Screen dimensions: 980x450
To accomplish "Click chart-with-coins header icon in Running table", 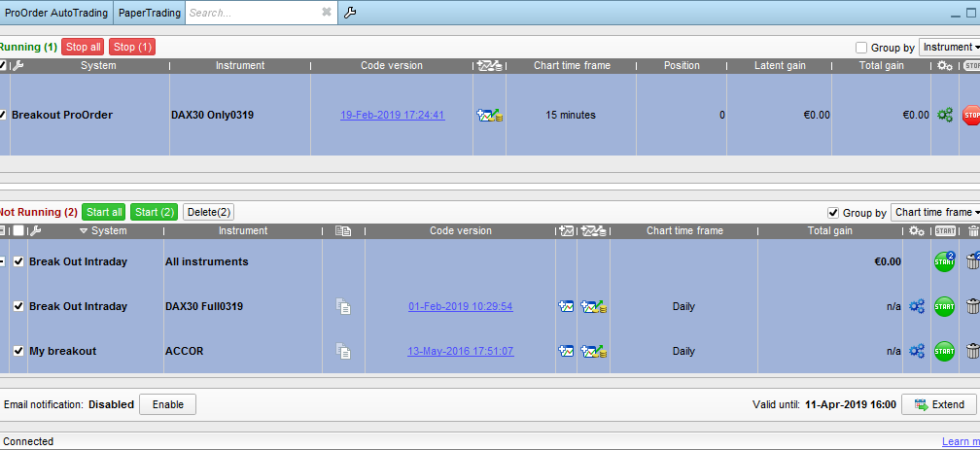I will tap(490, 66).
